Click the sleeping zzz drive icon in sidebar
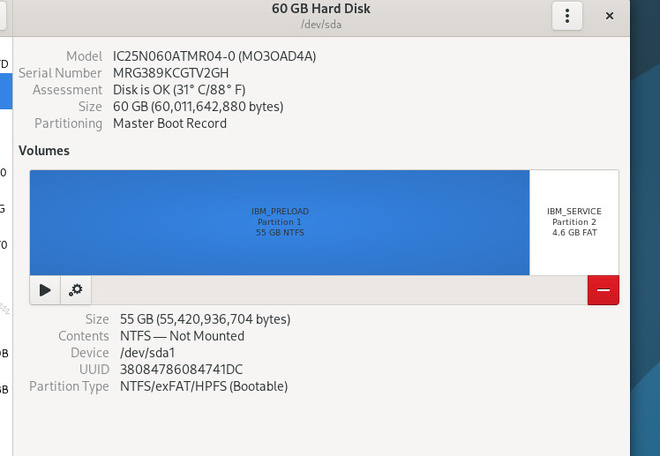The height and width of the screenshot is (456, 660). [x=5, y=308]
